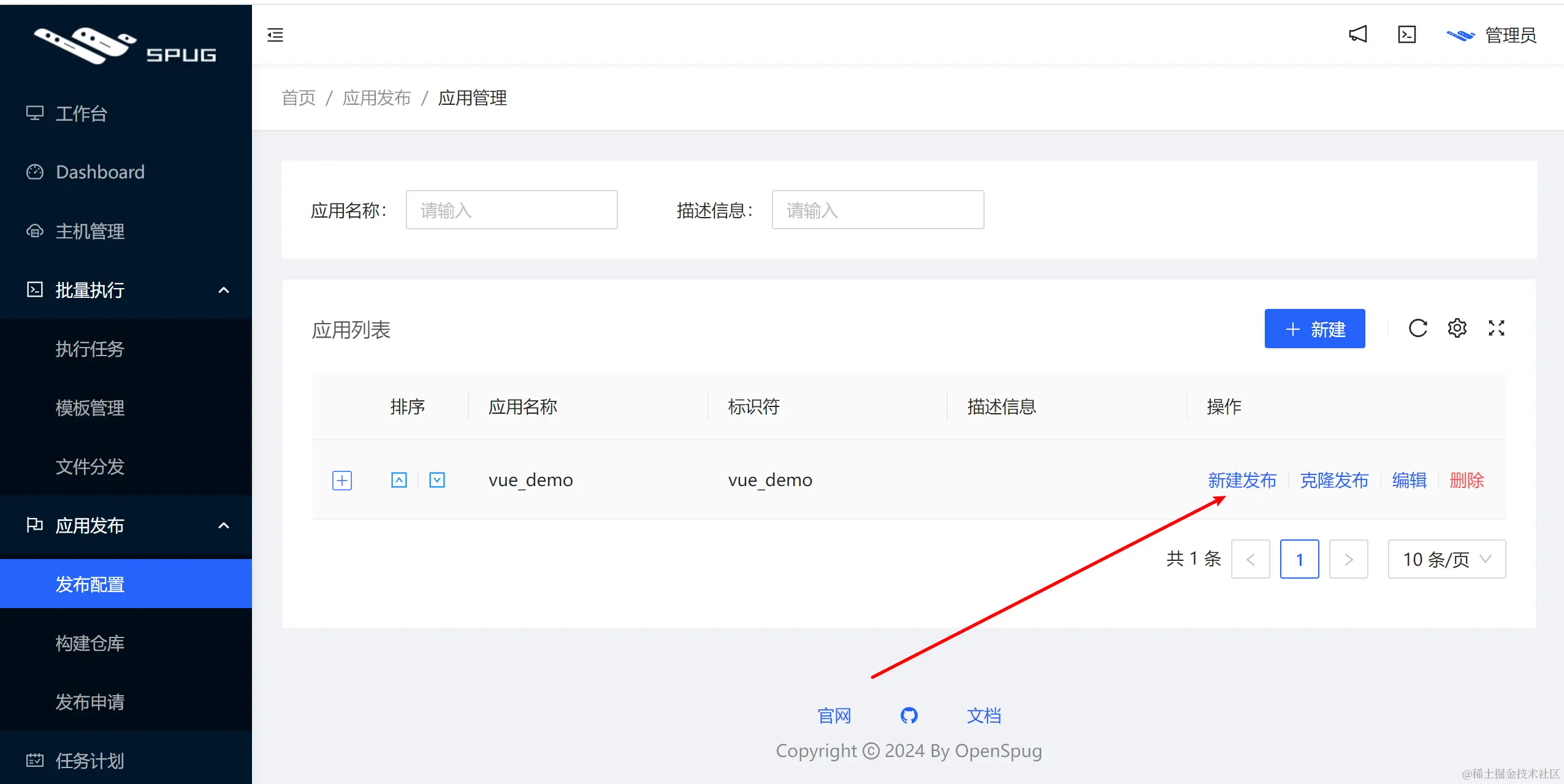Open the web terminal console icon
The image size is (1564, 784).
point(1406,34)
